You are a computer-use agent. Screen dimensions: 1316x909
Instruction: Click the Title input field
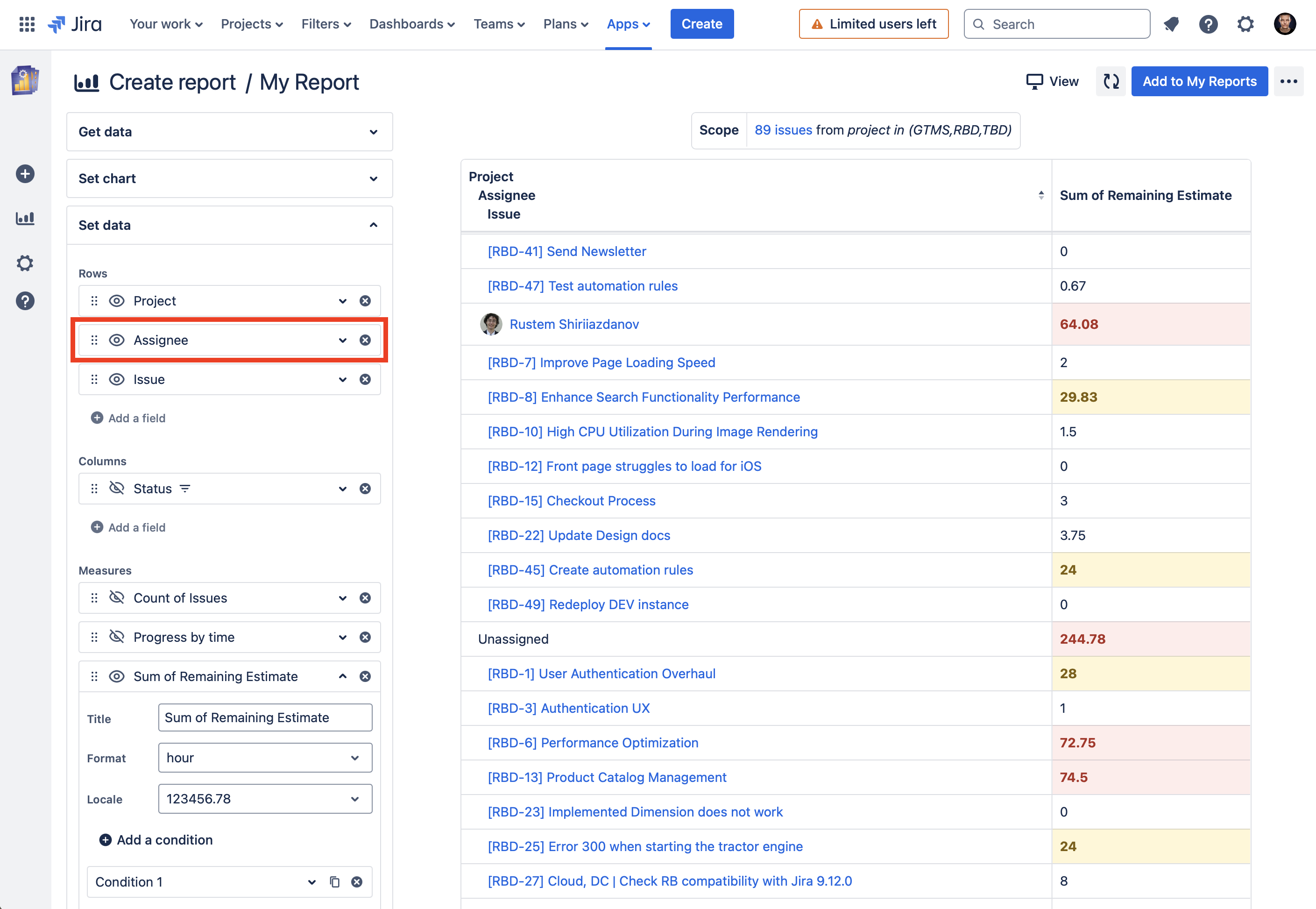(x=265, y=717)
